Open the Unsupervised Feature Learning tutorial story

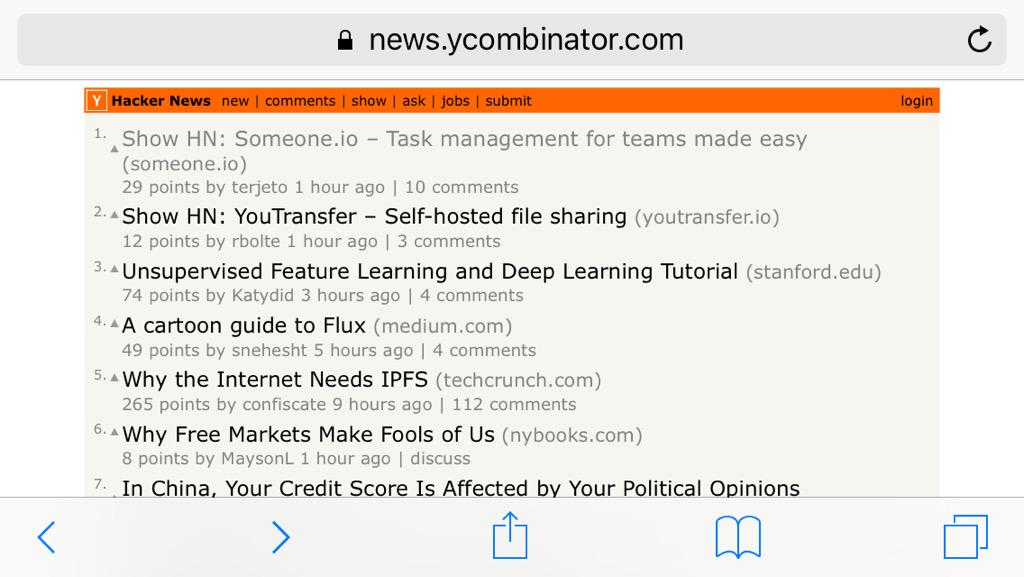pos(430,271)
